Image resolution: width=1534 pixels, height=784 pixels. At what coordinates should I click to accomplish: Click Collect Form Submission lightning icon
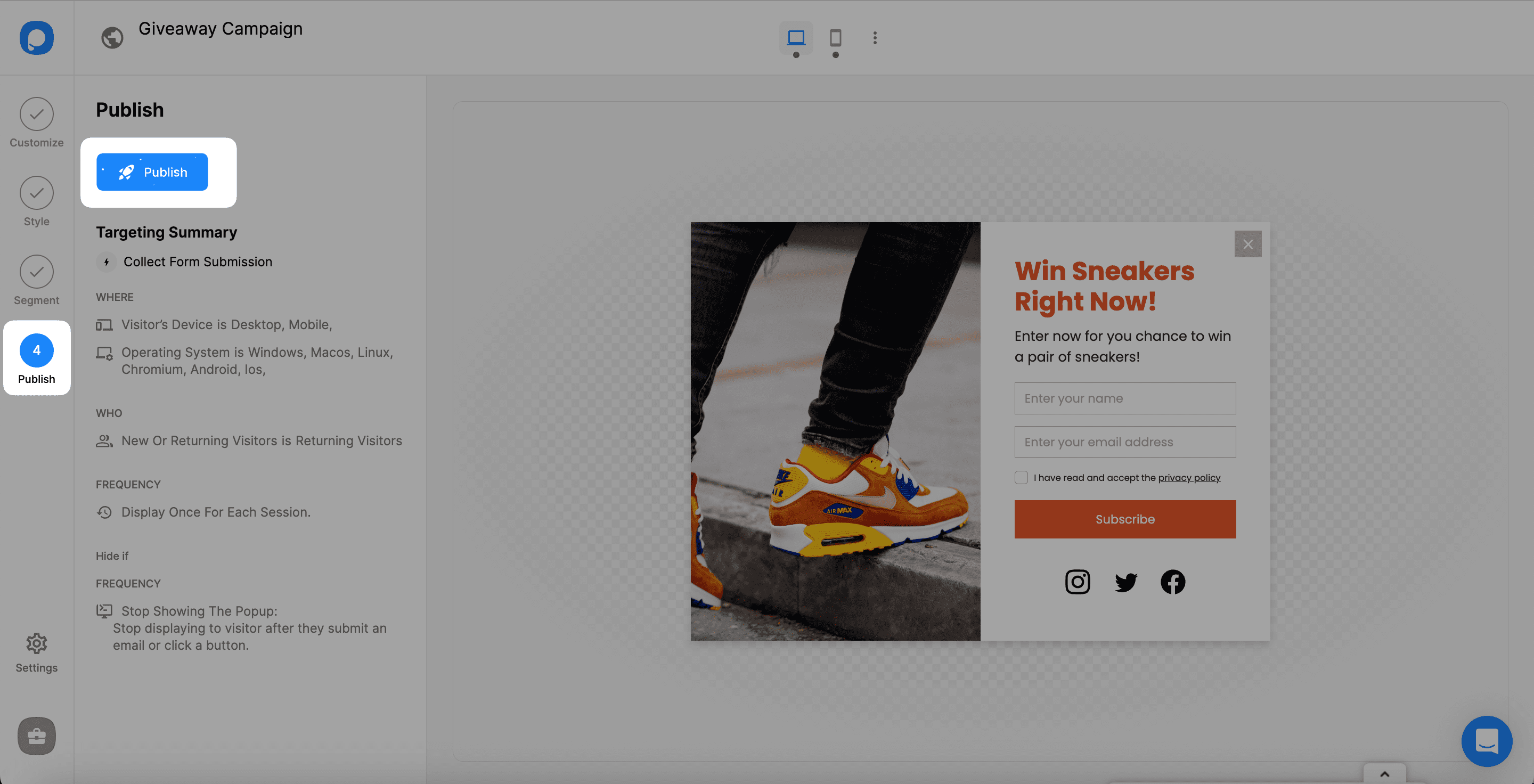click(x=106, y=262)
